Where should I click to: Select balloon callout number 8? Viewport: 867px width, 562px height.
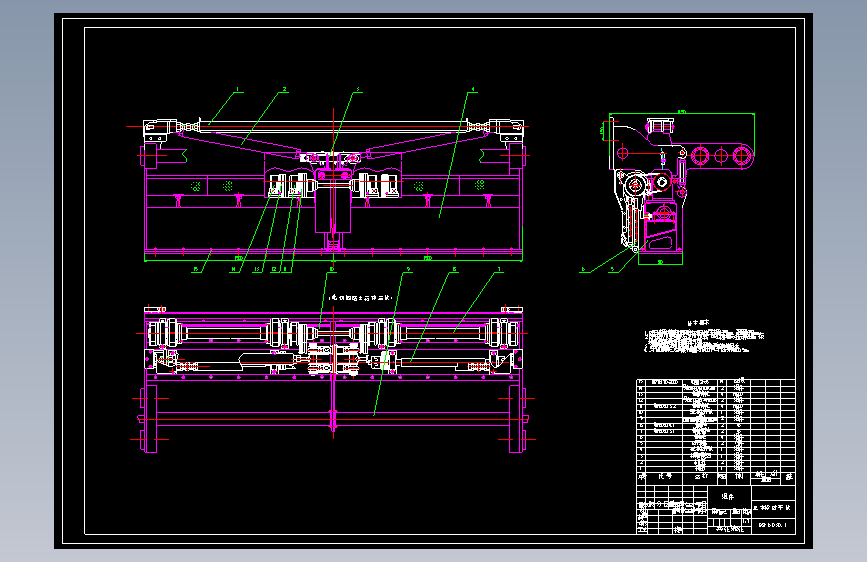(455, 269)
